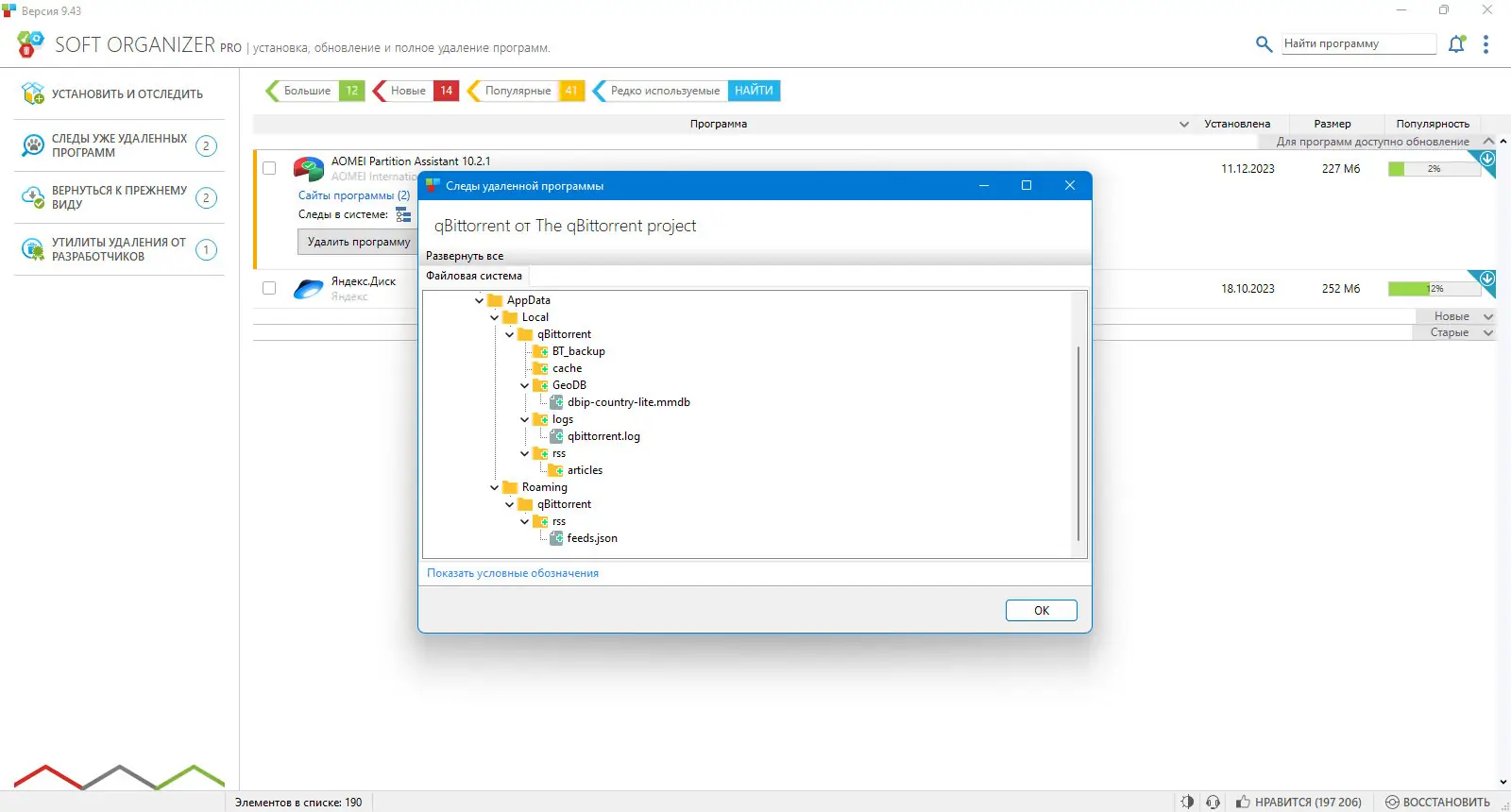This screenshot has width=1511, height=812.
Task: Click the dbip-country-lite.mmdb file icon
Action: click(x=556, y=402)
